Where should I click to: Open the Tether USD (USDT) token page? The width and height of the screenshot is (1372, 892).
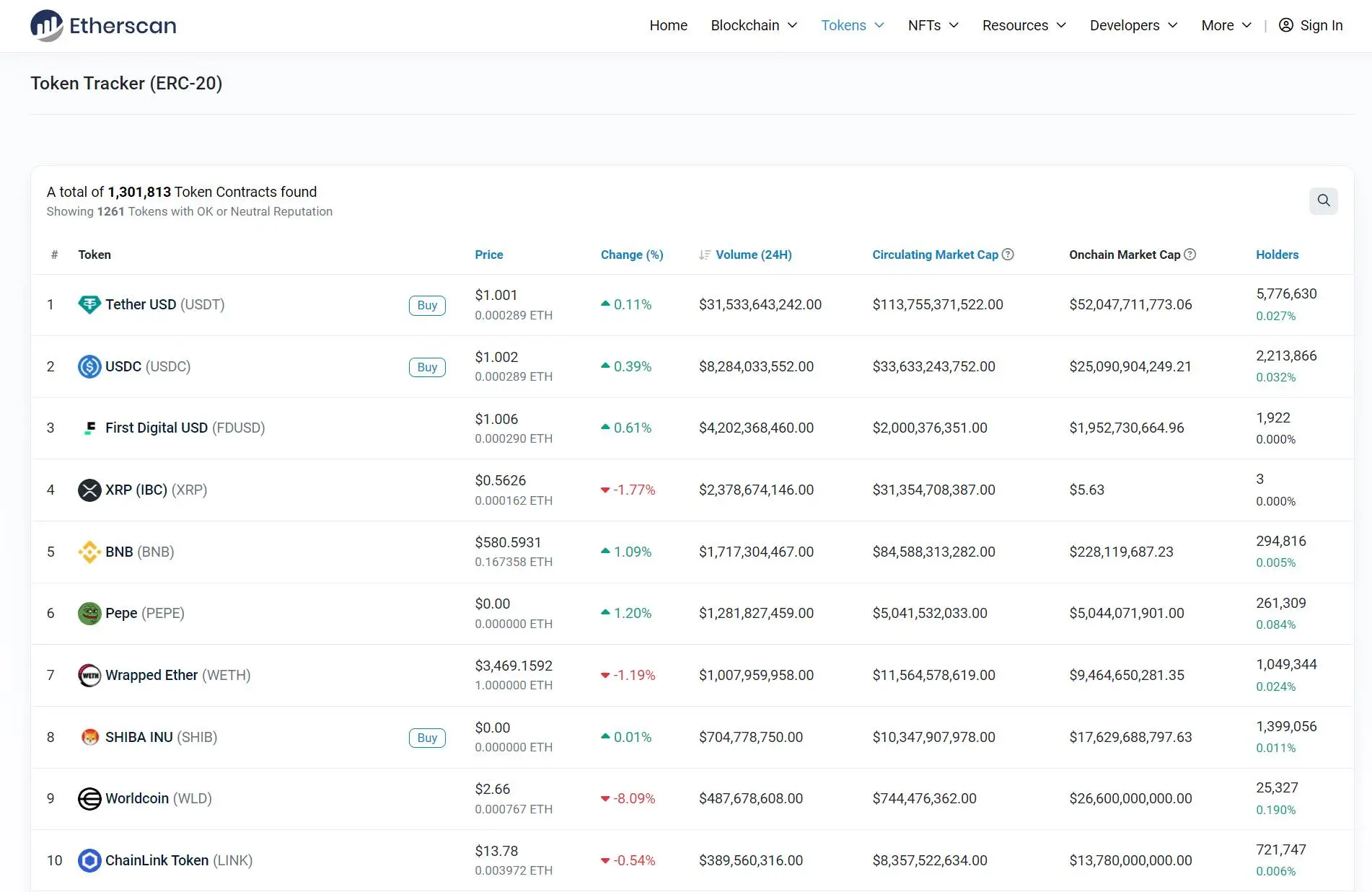click(164, 304)
